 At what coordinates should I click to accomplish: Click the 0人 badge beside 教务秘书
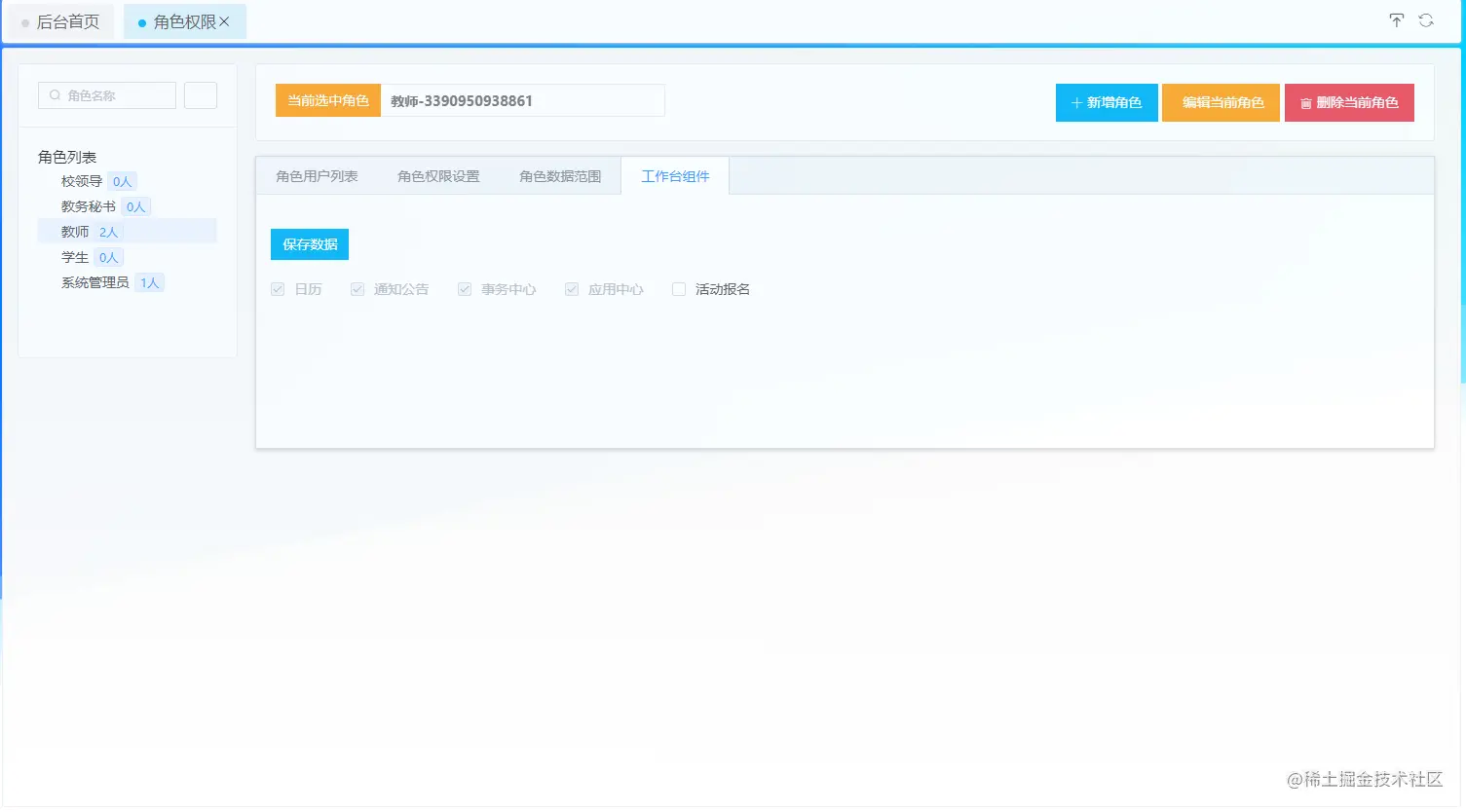135,206
